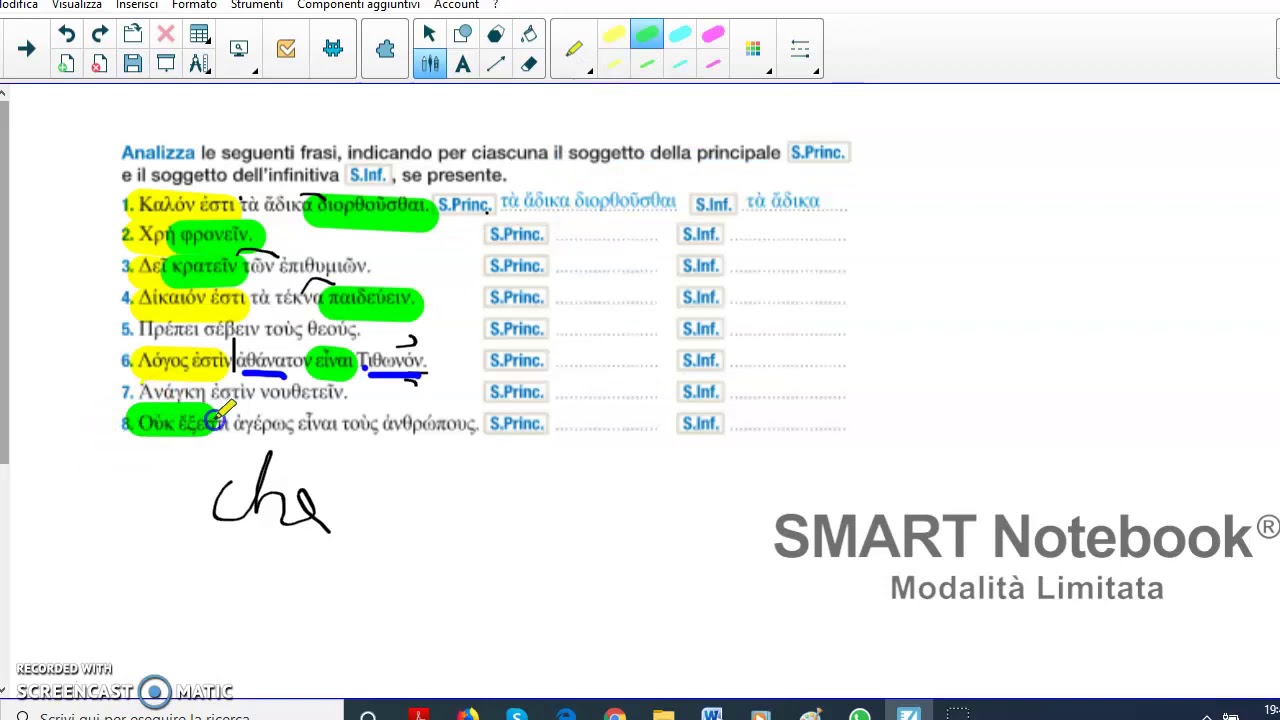Select the Text tool
Screen dimensions: 1280x720
(x=462, y=65)
